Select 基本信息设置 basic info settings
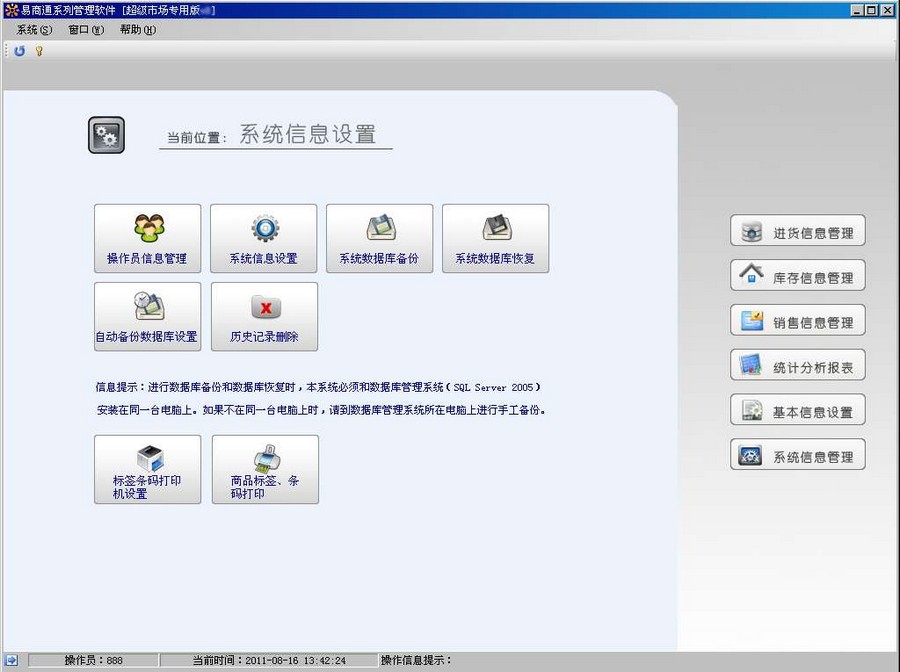The image size is (900, 672). point(797,412)
